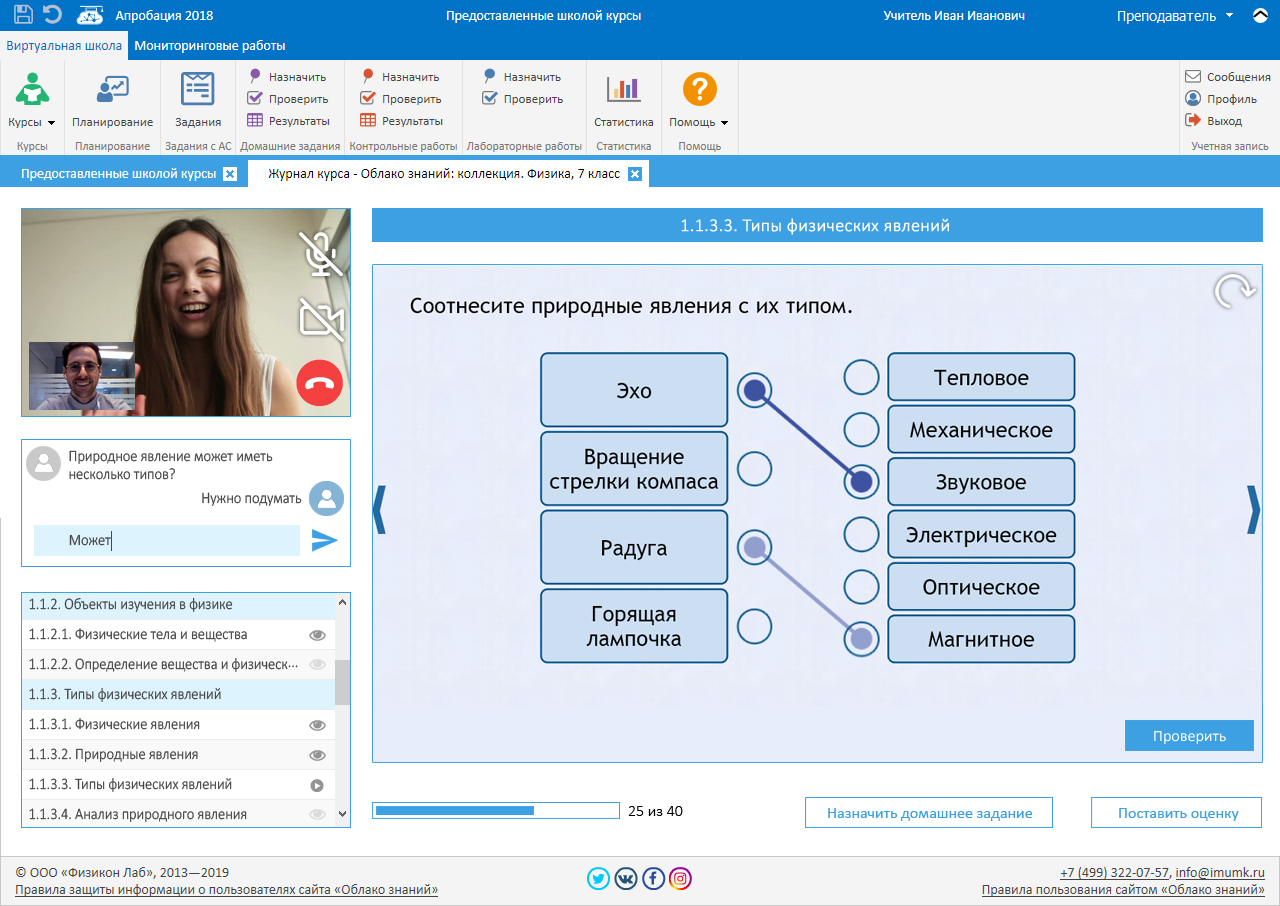Image resolution: width=1280 pixels, height=906 pixels.
Task: Switch to Мониторинговые работы ribbon tab
Action: point(210,45)
